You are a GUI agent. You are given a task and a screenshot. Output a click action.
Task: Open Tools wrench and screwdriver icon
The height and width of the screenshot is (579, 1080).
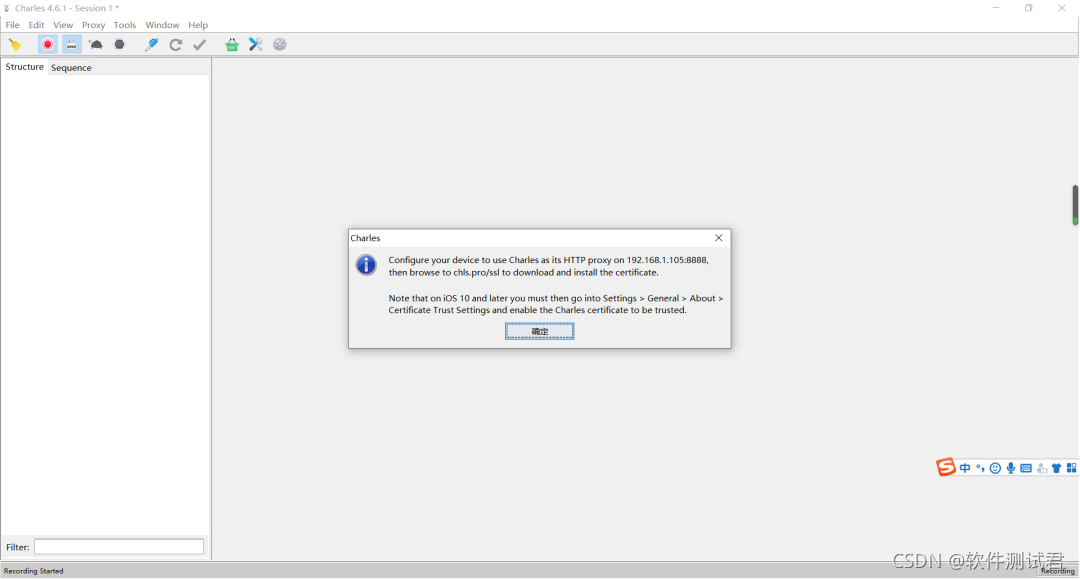pyautogui.click(x=256, y=45)
